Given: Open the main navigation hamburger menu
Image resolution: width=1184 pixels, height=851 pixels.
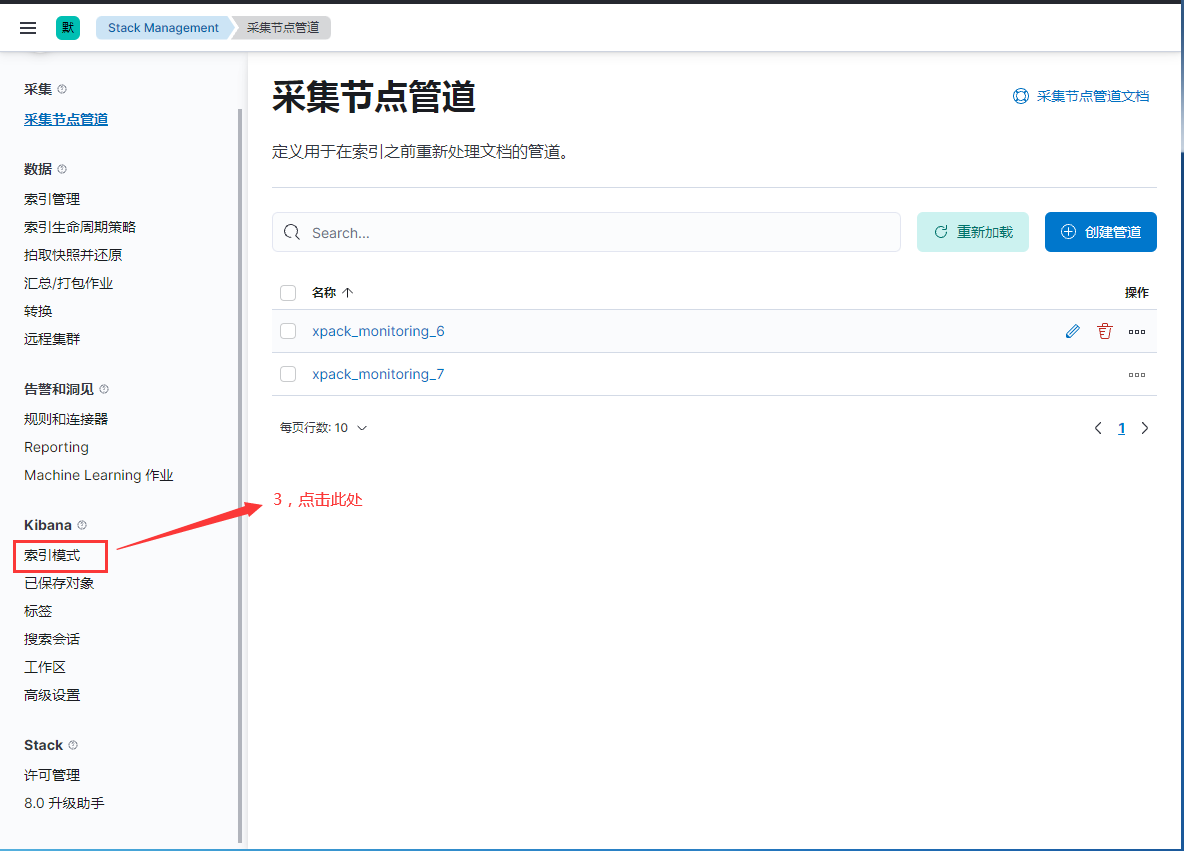Looking at the screenshot, I should (x=27, y=27).
